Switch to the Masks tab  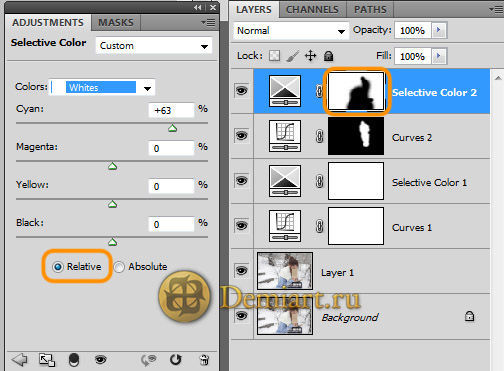pos(116,22)
